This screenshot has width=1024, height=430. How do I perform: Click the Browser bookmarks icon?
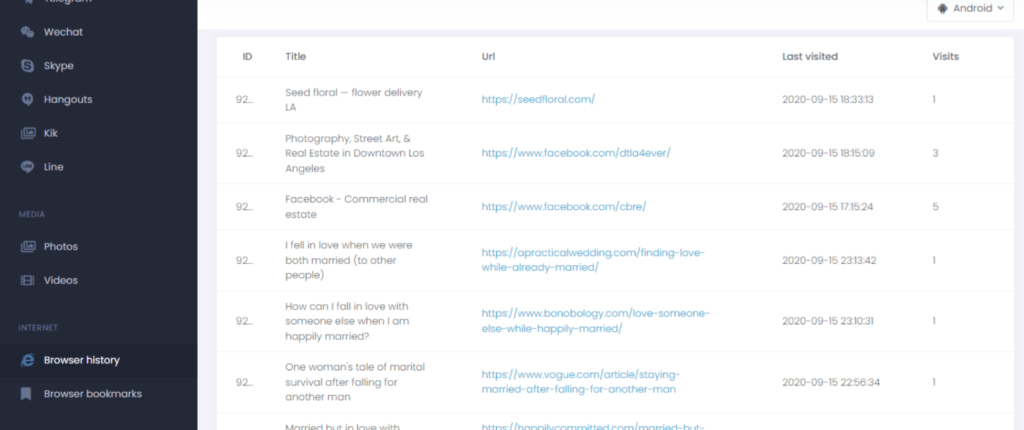[26, 394]
